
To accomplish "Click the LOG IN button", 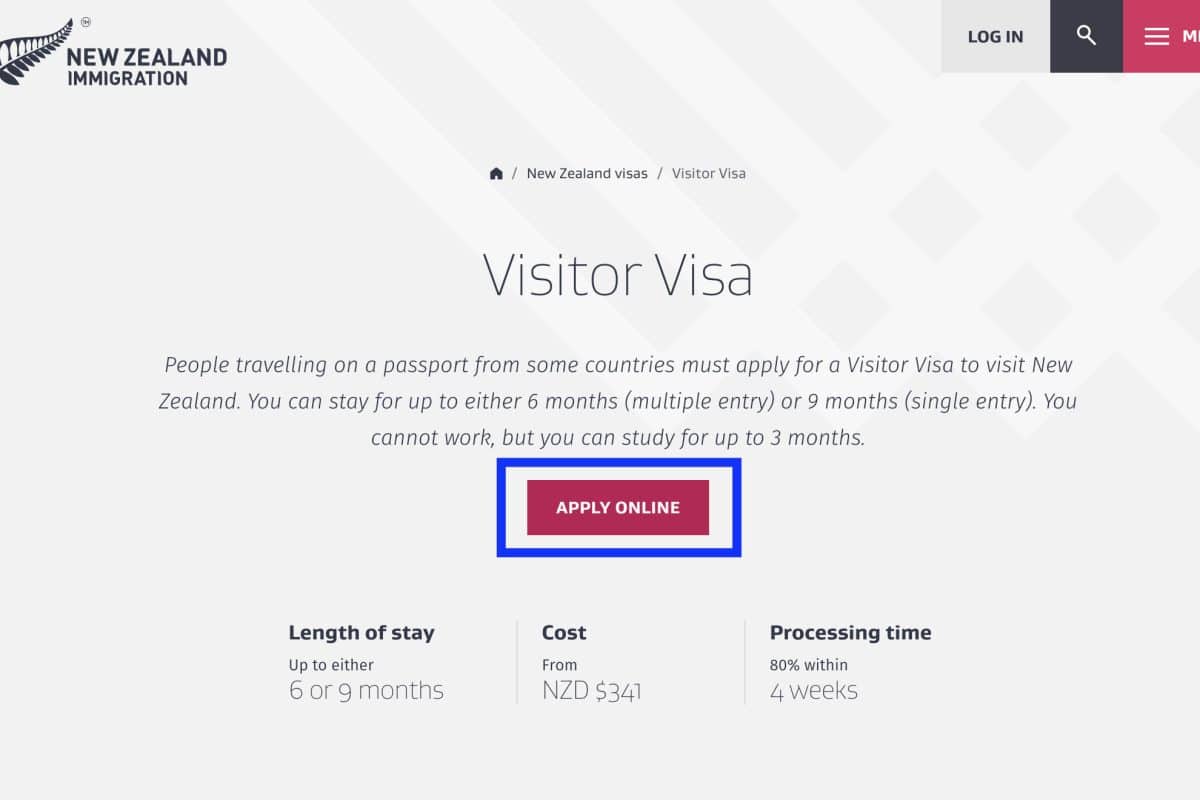I will click(995, 37).
